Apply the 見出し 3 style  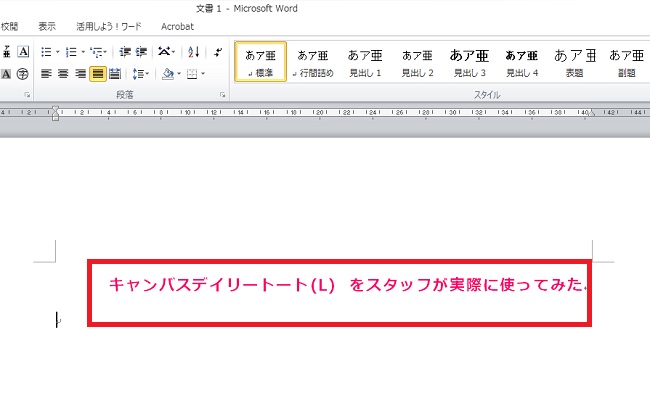coord(469,61)
